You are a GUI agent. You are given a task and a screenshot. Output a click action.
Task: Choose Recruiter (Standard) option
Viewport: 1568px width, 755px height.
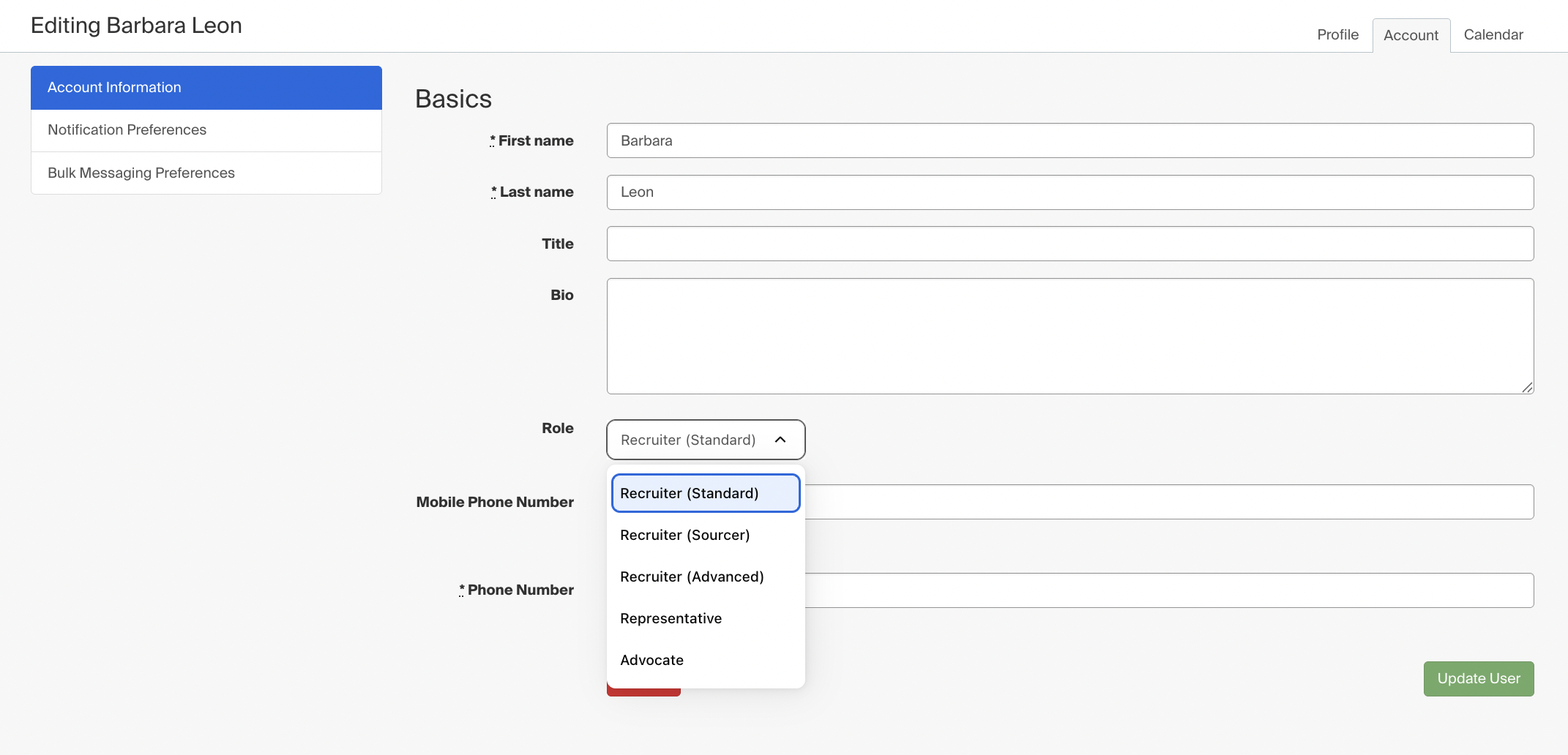click(706, 493)
